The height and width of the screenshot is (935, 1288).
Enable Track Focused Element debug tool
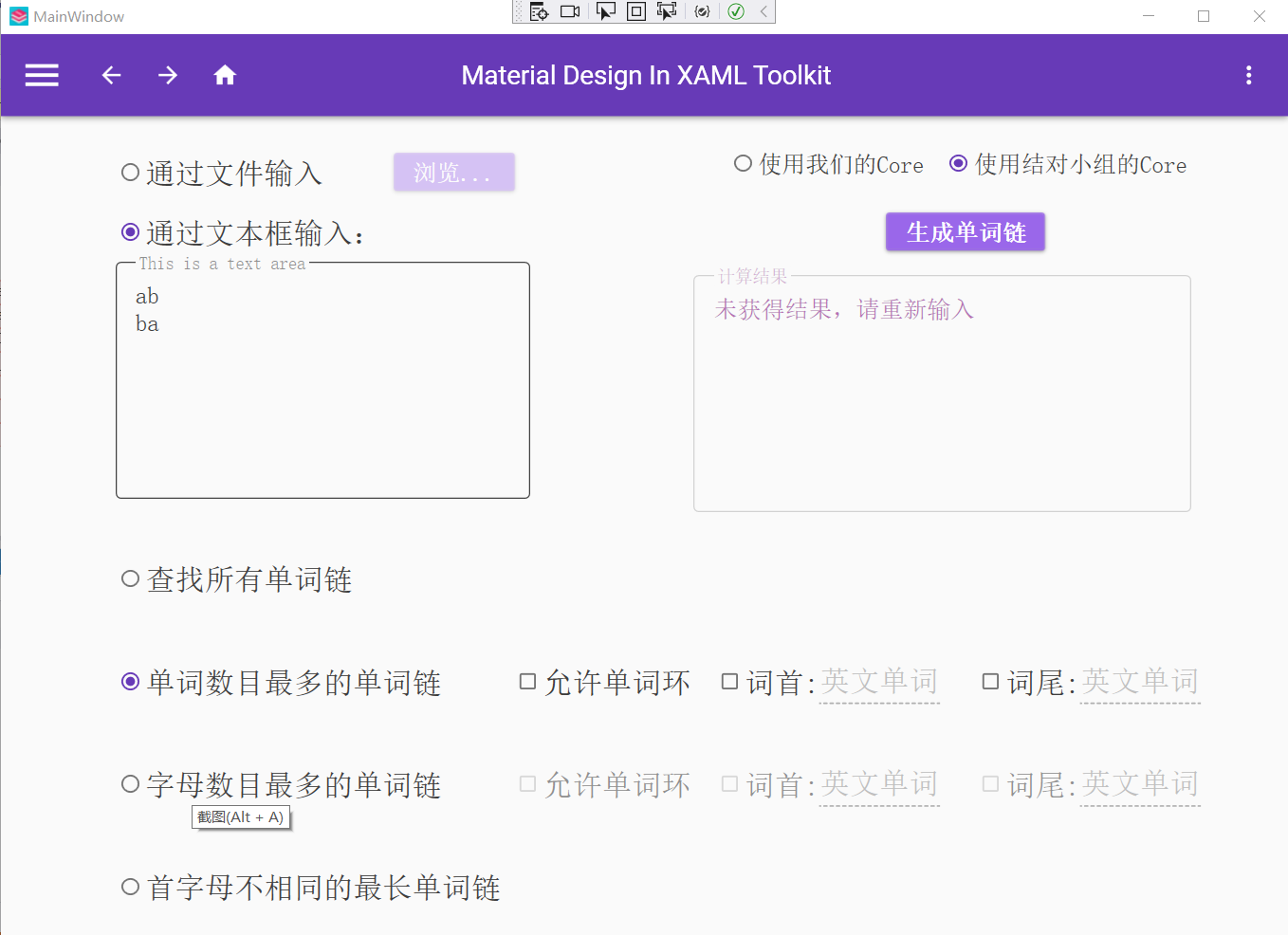click(667, 11)
